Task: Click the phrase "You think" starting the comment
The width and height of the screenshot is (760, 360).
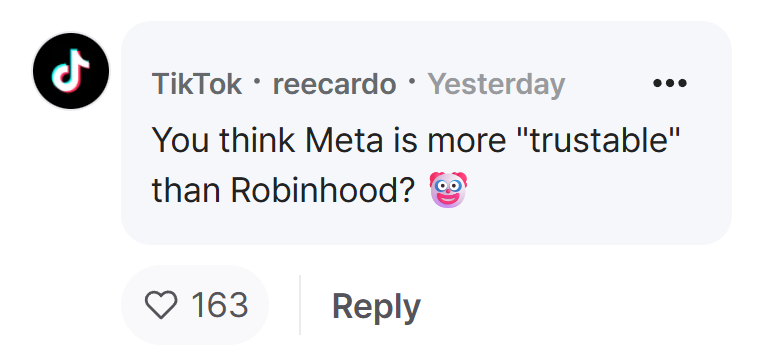Action: [222, 141]
